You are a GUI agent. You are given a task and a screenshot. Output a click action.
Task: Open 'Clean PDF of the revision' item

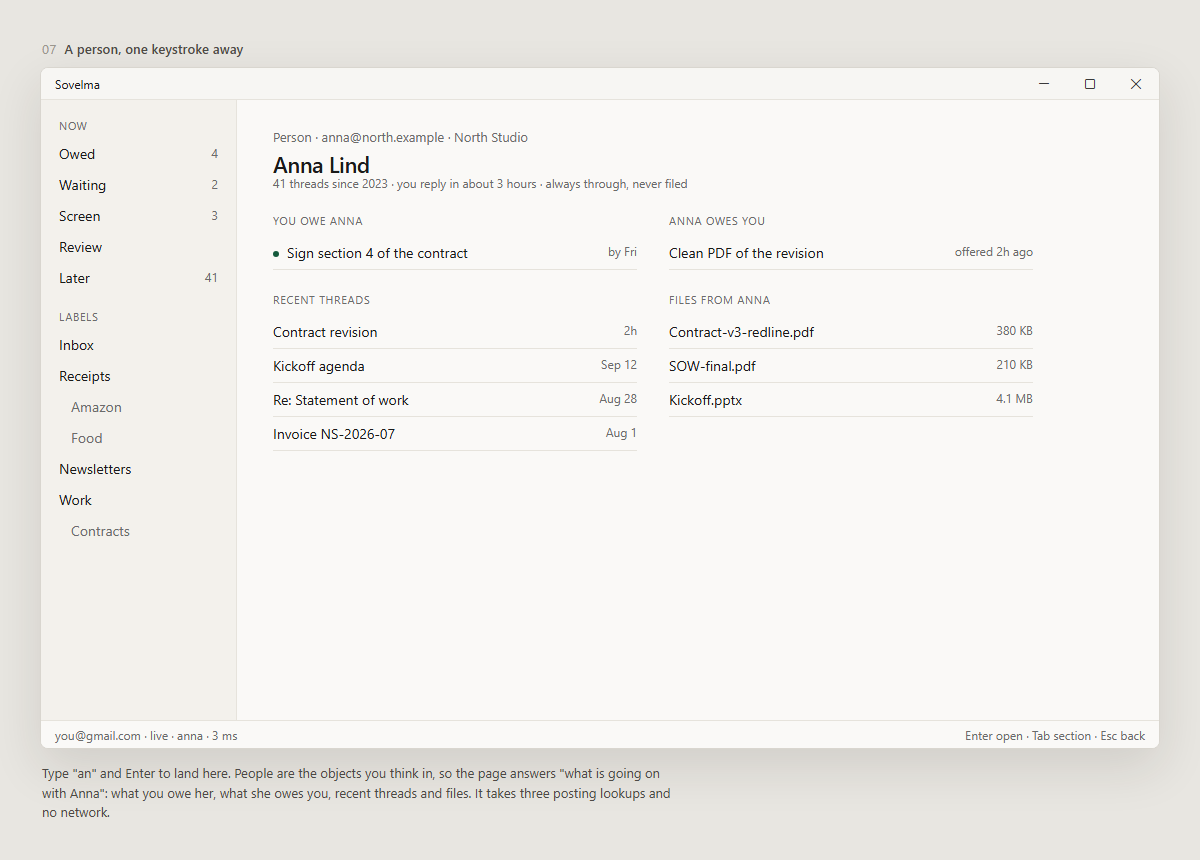851,253
